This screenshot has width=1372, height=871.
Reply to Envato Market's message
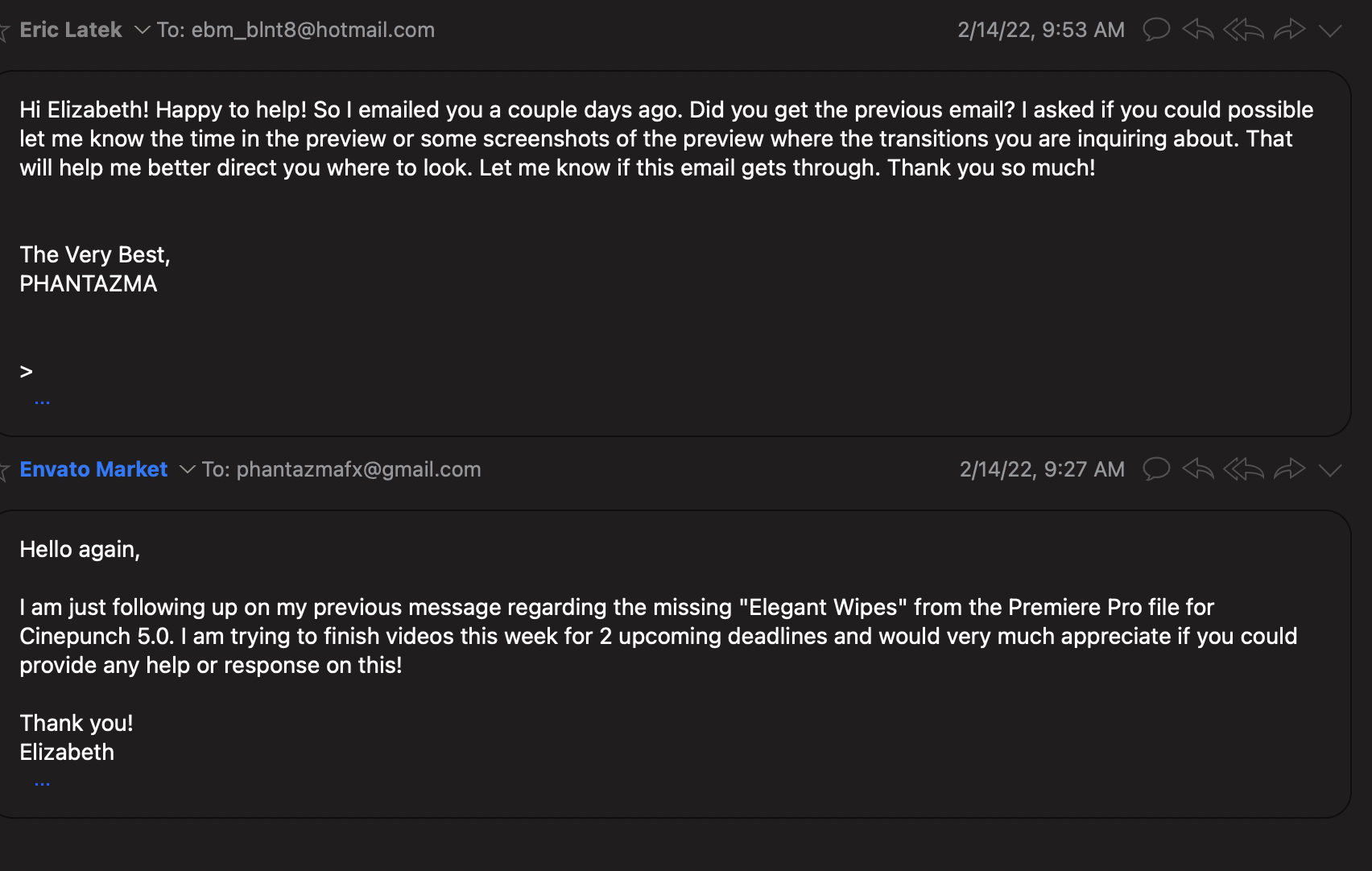click(1198, 469)
